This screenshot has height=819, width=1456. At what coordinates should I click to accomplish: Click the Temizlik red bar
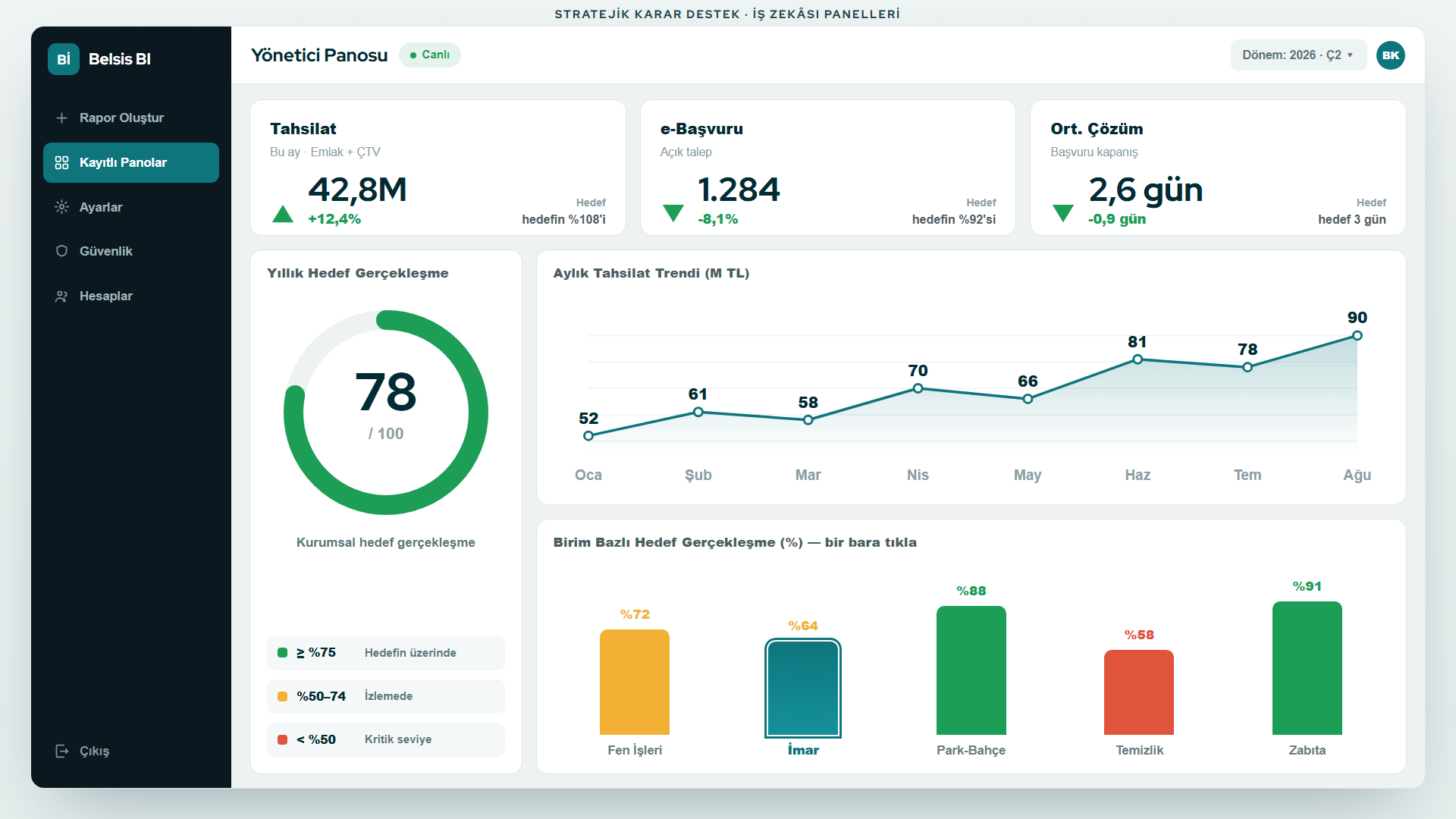pos(1139,692)
